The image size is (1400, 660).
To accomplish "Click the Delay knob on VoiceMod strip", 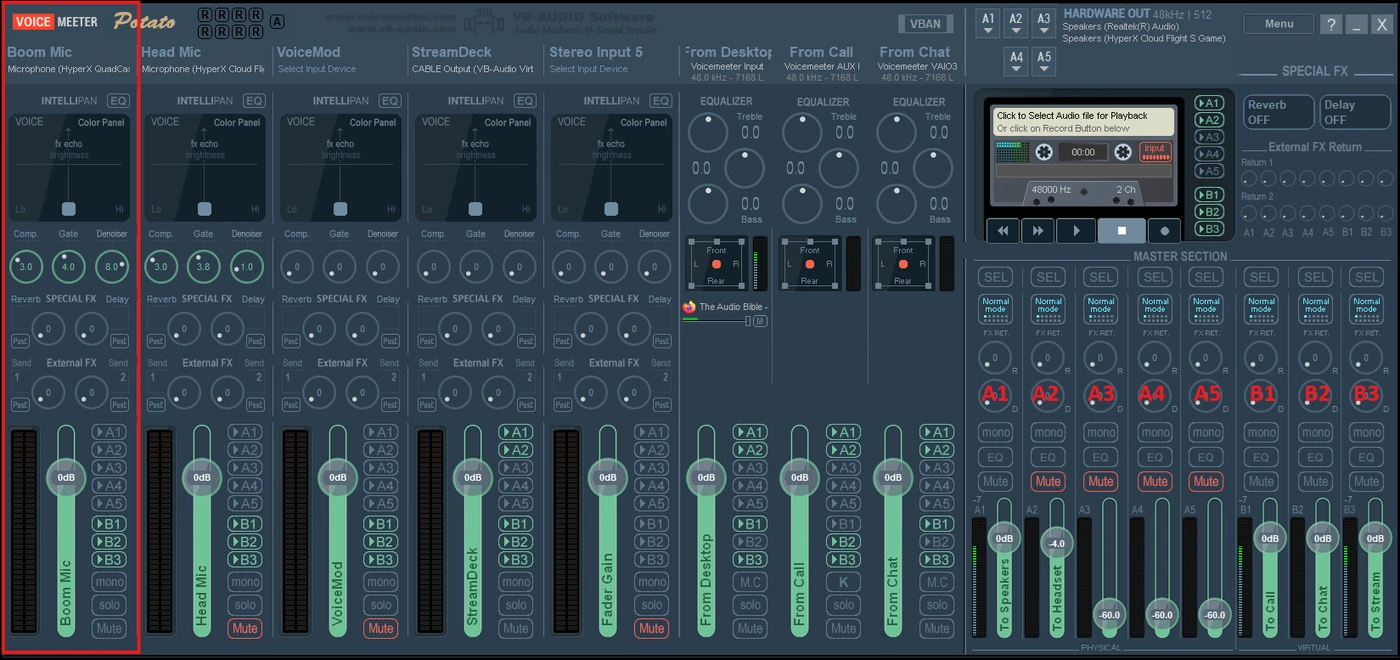I will pos(361,328).
